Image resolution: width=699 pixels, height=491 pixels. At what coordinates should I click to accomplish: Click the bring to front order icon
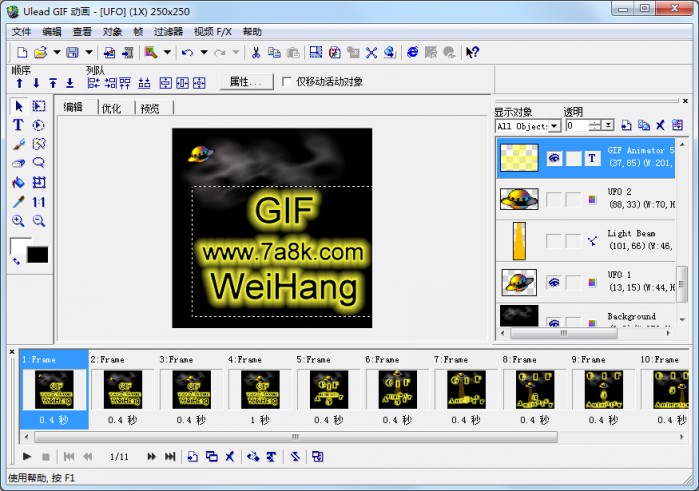[53, 83]
